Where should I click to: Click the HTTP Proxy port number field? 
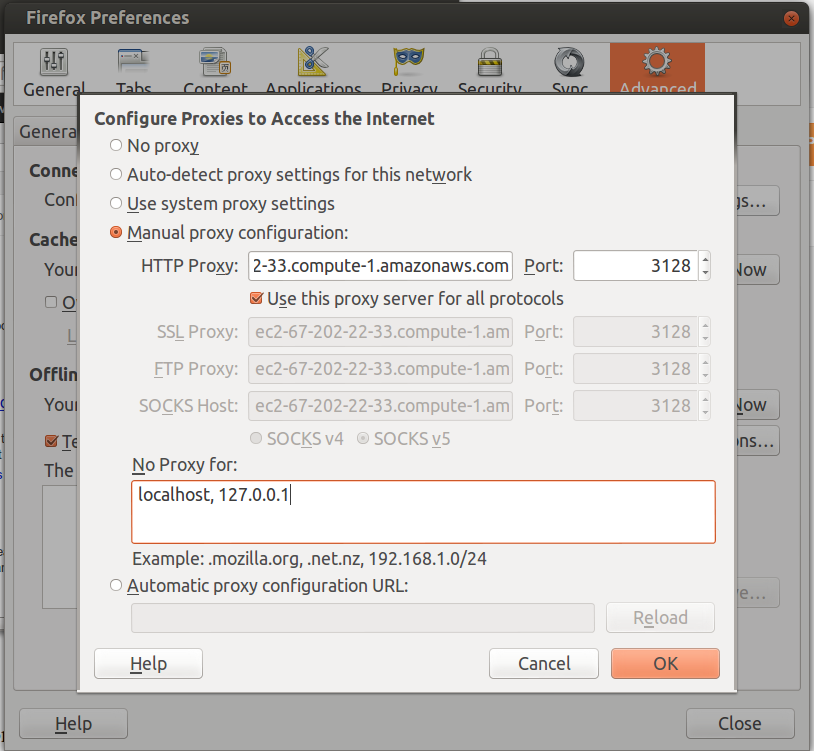click(635, 266)
